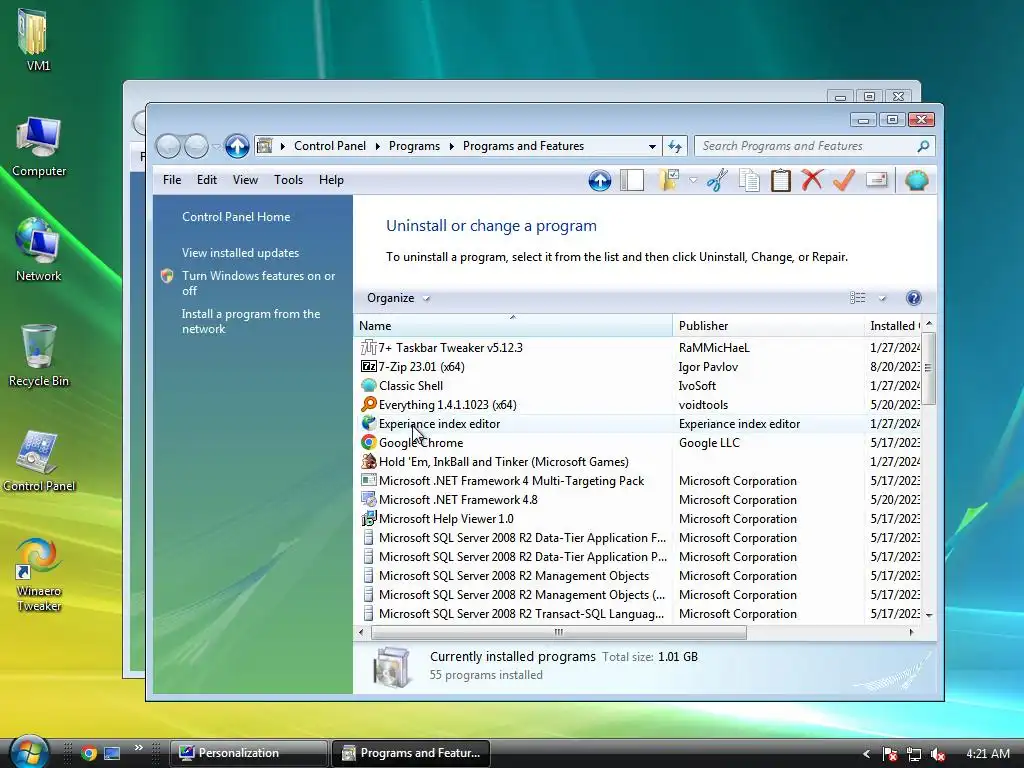
Task: Click the Classic Shell Up toolbar button
Action: 600,180
